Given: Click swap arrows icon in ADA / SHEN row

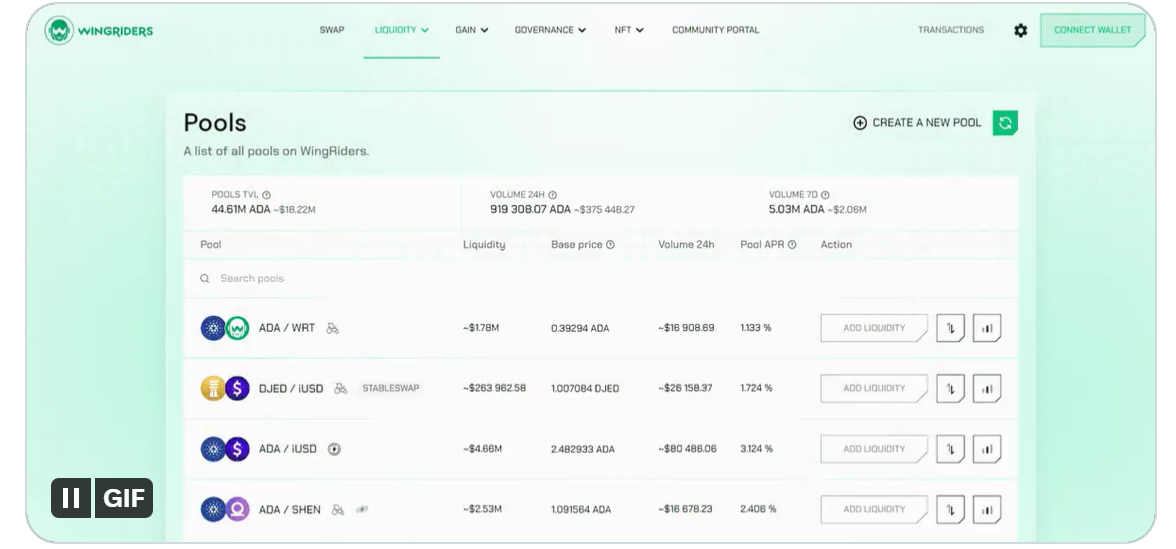Looking at the screenshot, I should (950, 510).
